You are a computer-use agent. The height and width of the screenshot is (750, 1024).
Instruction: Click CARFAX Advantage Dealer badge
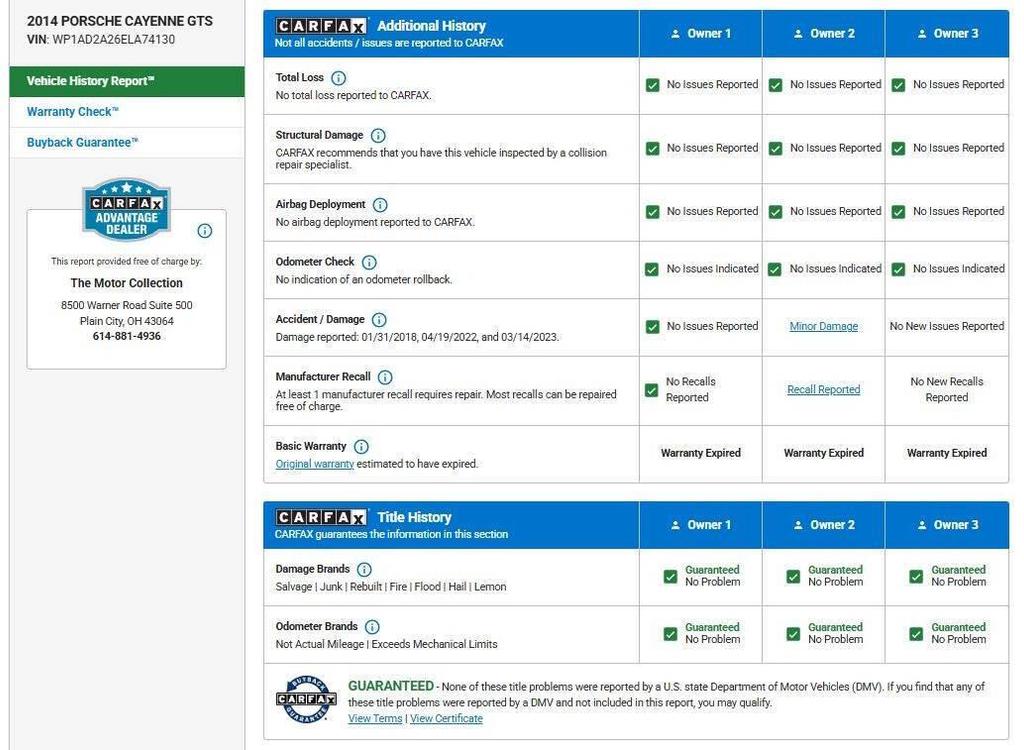pyautogui.click(x=126, y=210)
